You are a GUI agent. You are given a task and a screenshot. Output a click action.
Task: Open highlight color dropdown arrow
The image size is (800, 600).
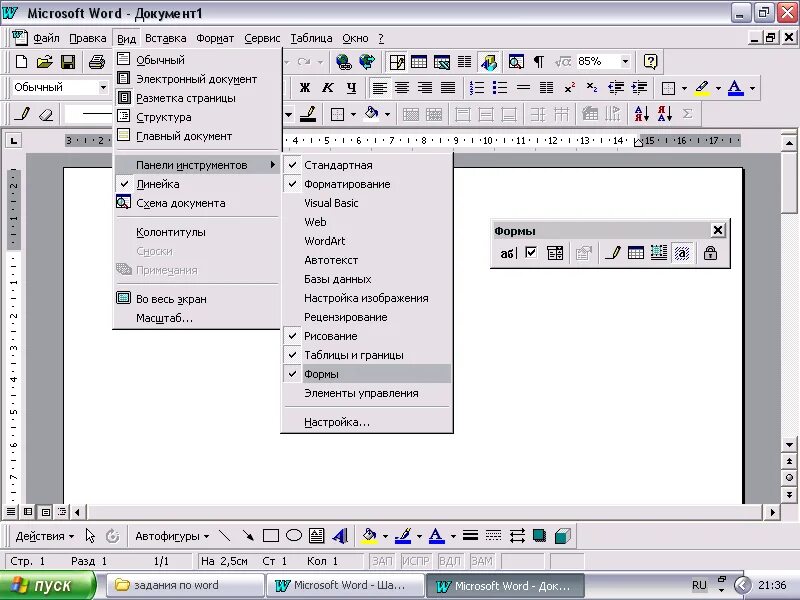coord(718,88)
